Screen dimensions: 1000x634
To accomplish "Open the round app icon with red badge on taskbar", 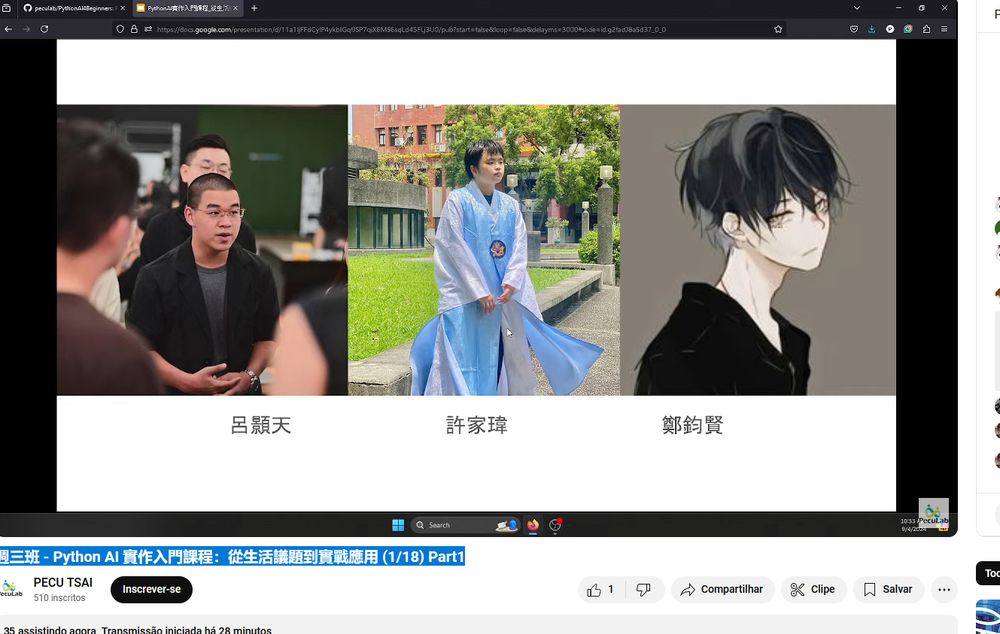I will tap(555, 525).
